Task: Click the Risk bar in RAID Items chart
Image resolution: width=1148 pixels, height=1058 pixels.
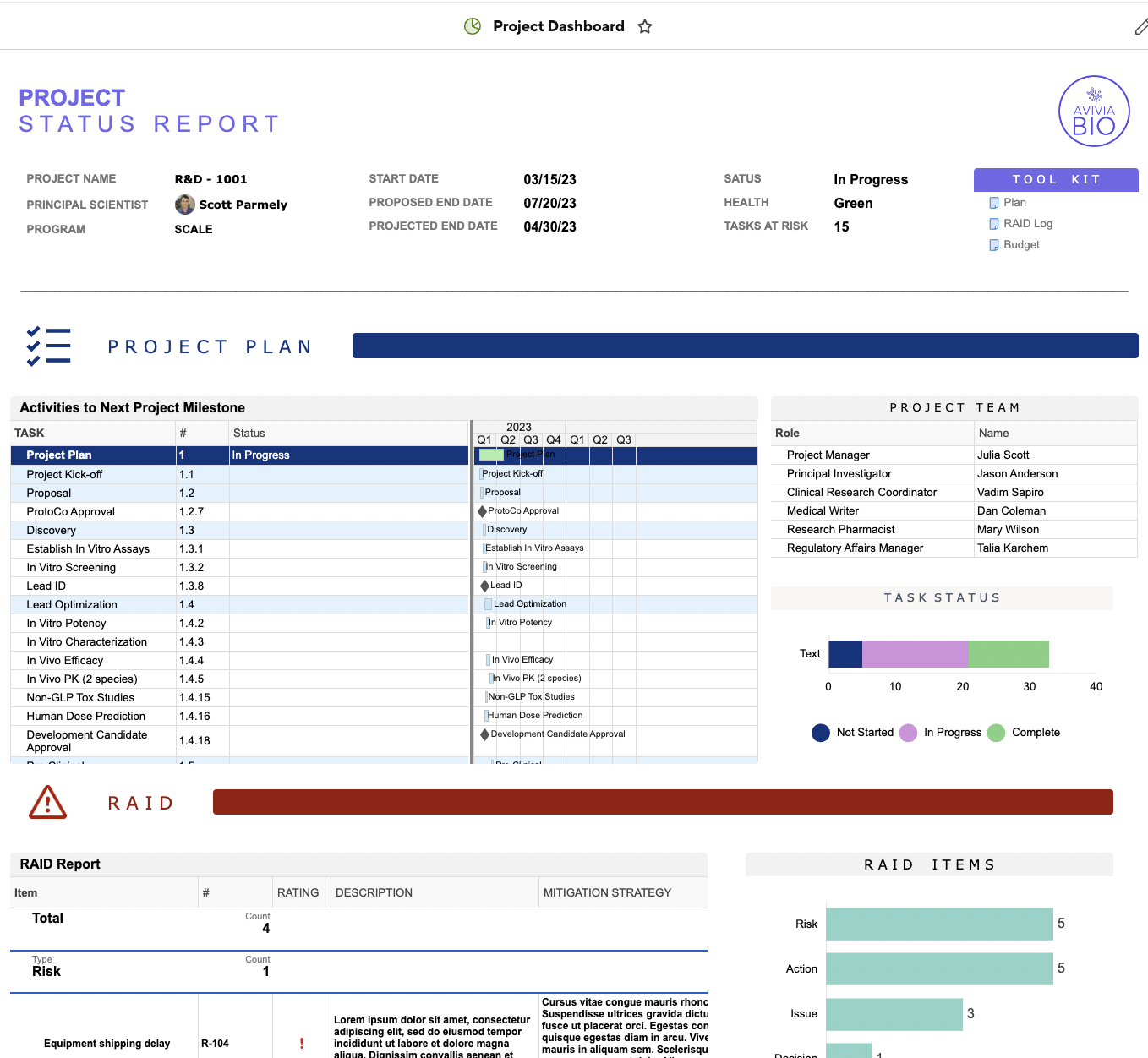Action: click(938, 924)
